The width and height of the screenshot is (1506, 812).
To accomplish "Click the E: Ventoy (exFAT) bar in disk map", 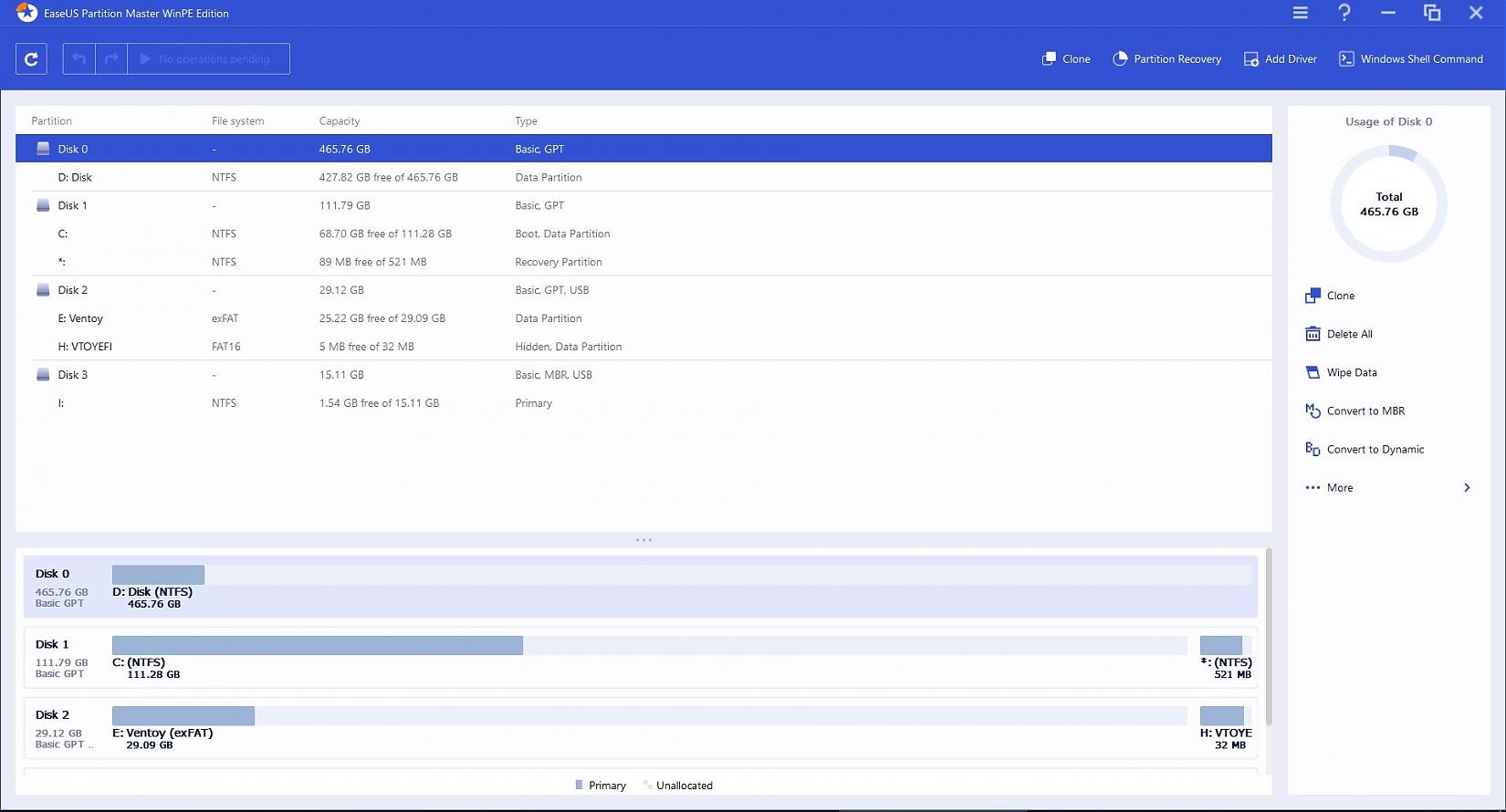I will coord(649,715).
